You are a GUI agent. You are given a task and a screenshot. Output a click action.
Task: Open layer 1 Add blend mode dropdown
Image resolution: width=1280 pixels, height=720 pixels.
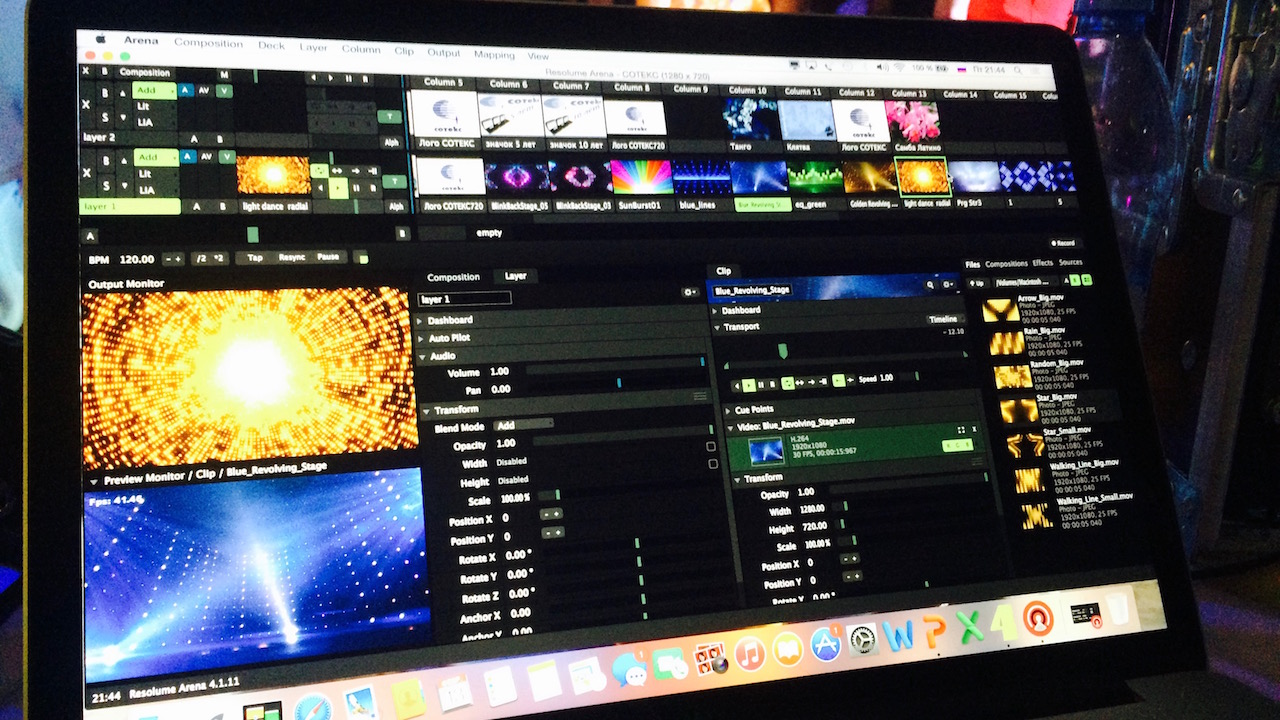(156, 157)
